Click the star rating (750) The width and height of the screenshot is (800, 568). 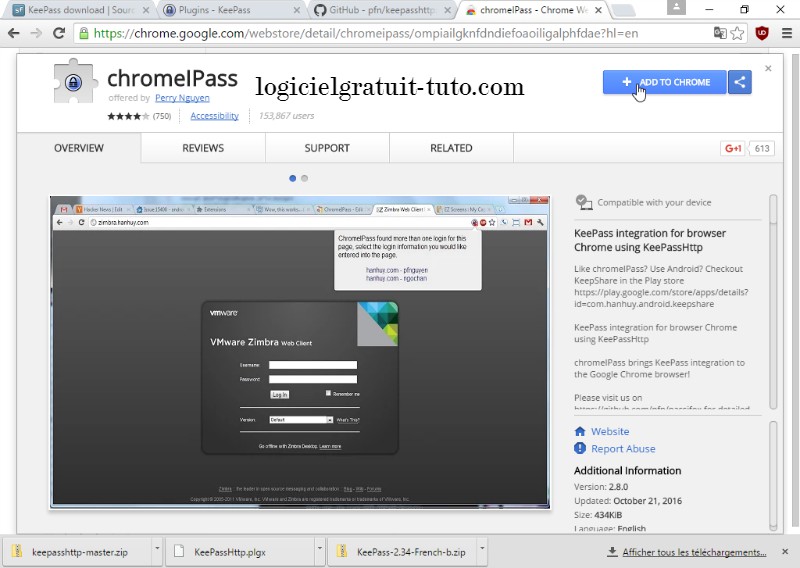139,116
